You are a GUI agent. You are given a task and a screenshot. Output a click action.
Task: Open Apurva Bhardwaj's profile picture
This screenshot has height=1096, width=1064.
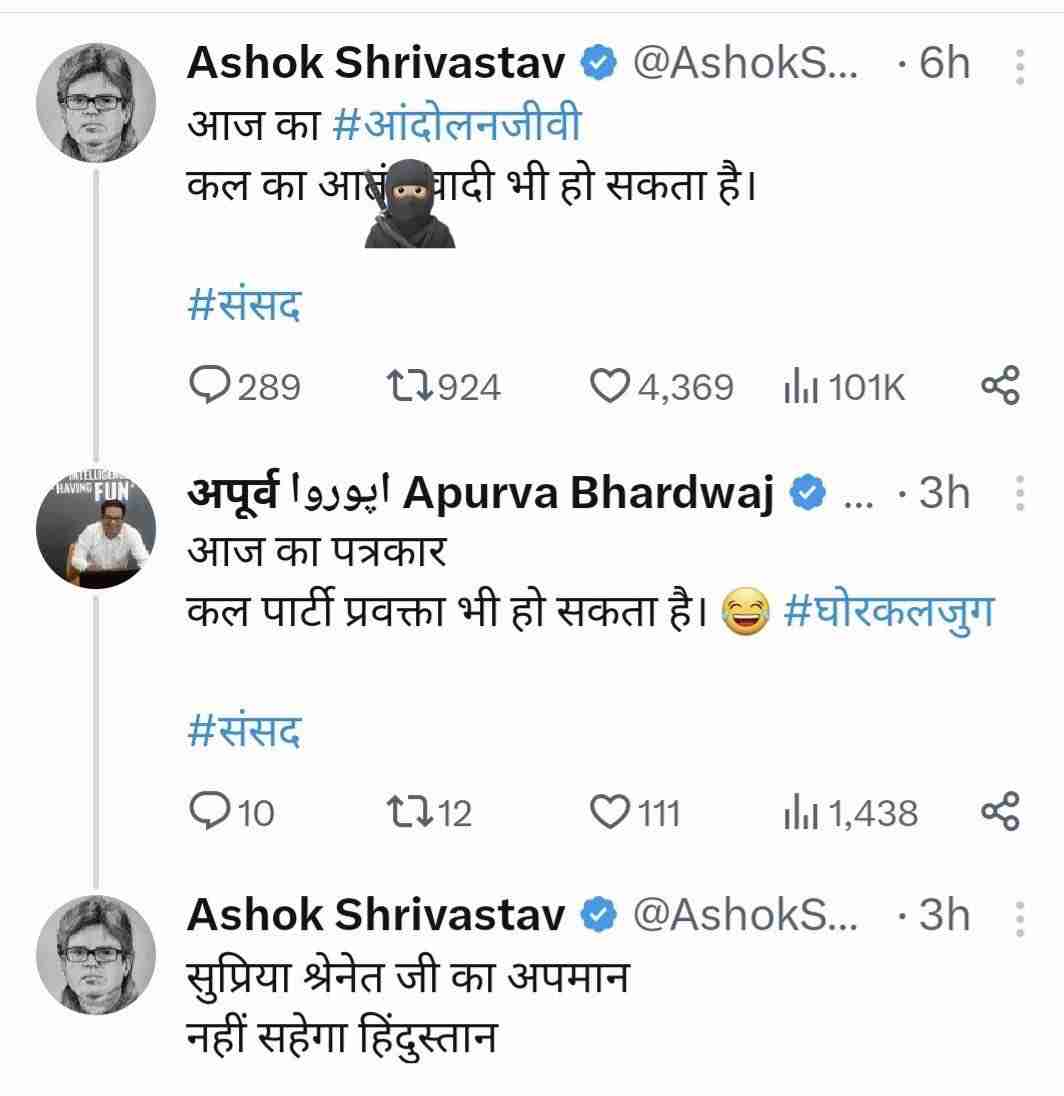point(96,527)
